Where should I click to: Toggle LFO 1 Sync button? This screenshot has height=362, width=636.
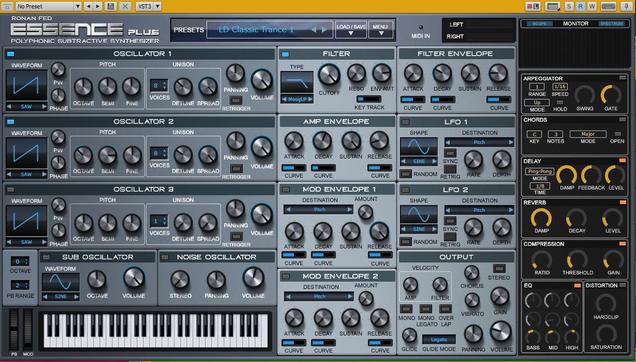[x=450, y=153]
